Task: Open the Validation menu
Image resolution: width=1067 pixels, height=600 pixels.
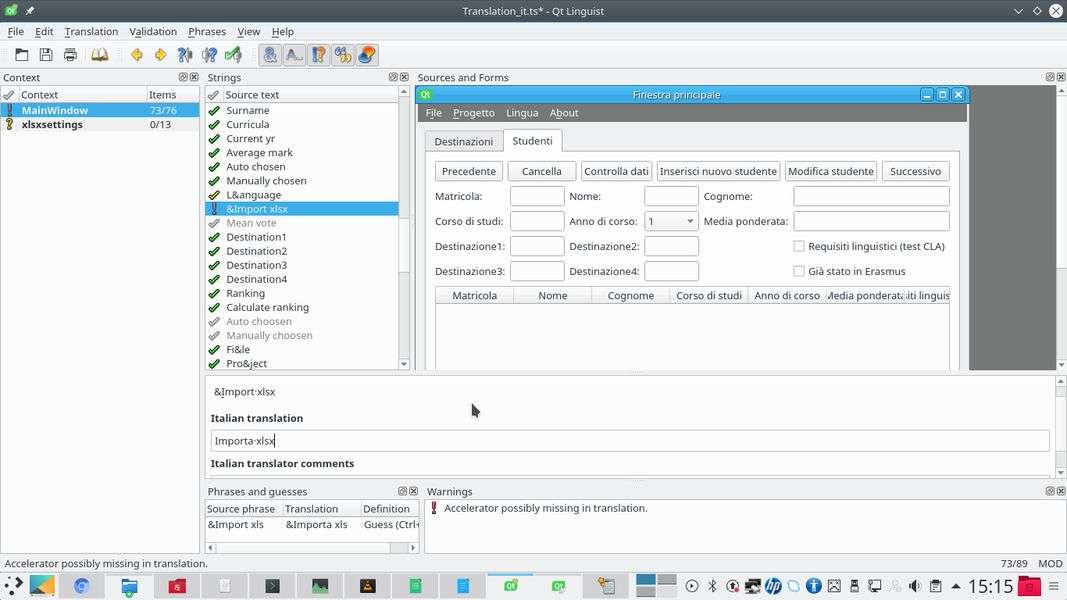Action: [153, 31]
